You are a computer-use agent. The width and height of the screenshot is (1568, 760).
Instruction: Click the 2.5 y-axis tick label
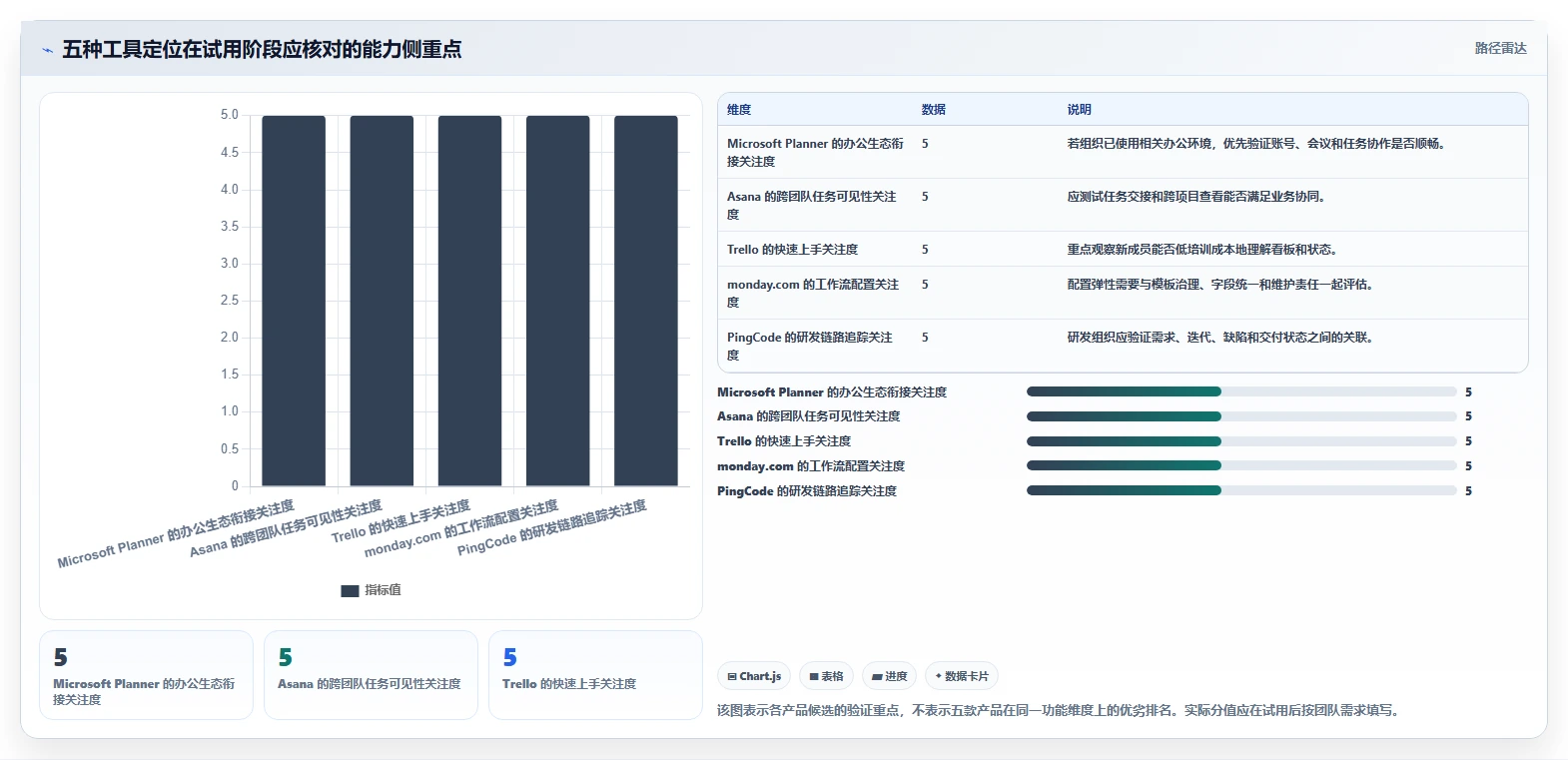[230, 301]
